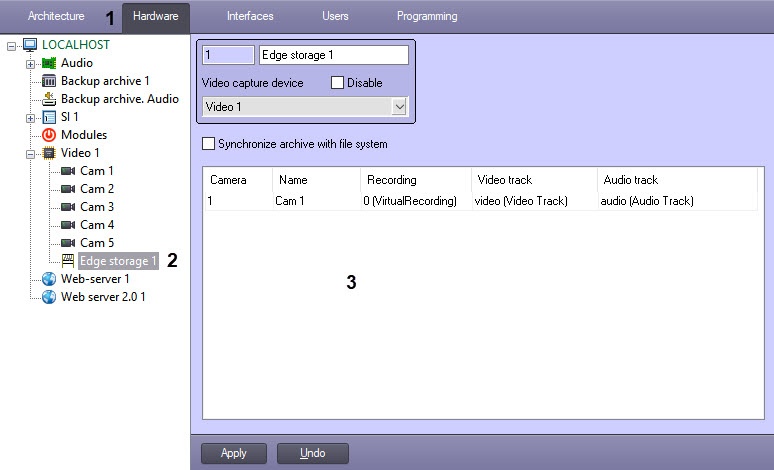
Task: Select the Cam 3 camera icon
Action: (x=68, y=207)
